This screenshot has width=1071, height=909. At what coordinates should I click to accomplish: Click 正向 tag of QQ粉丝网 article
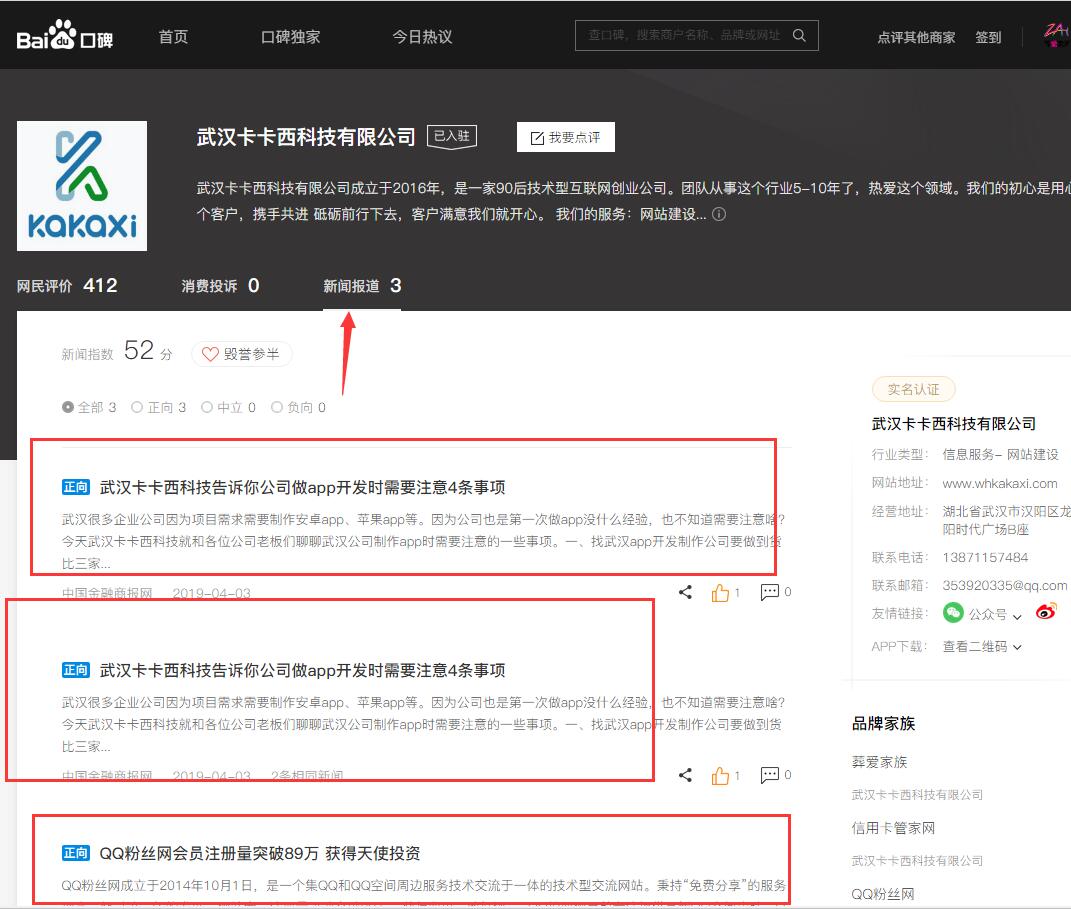tap(76, 853)
